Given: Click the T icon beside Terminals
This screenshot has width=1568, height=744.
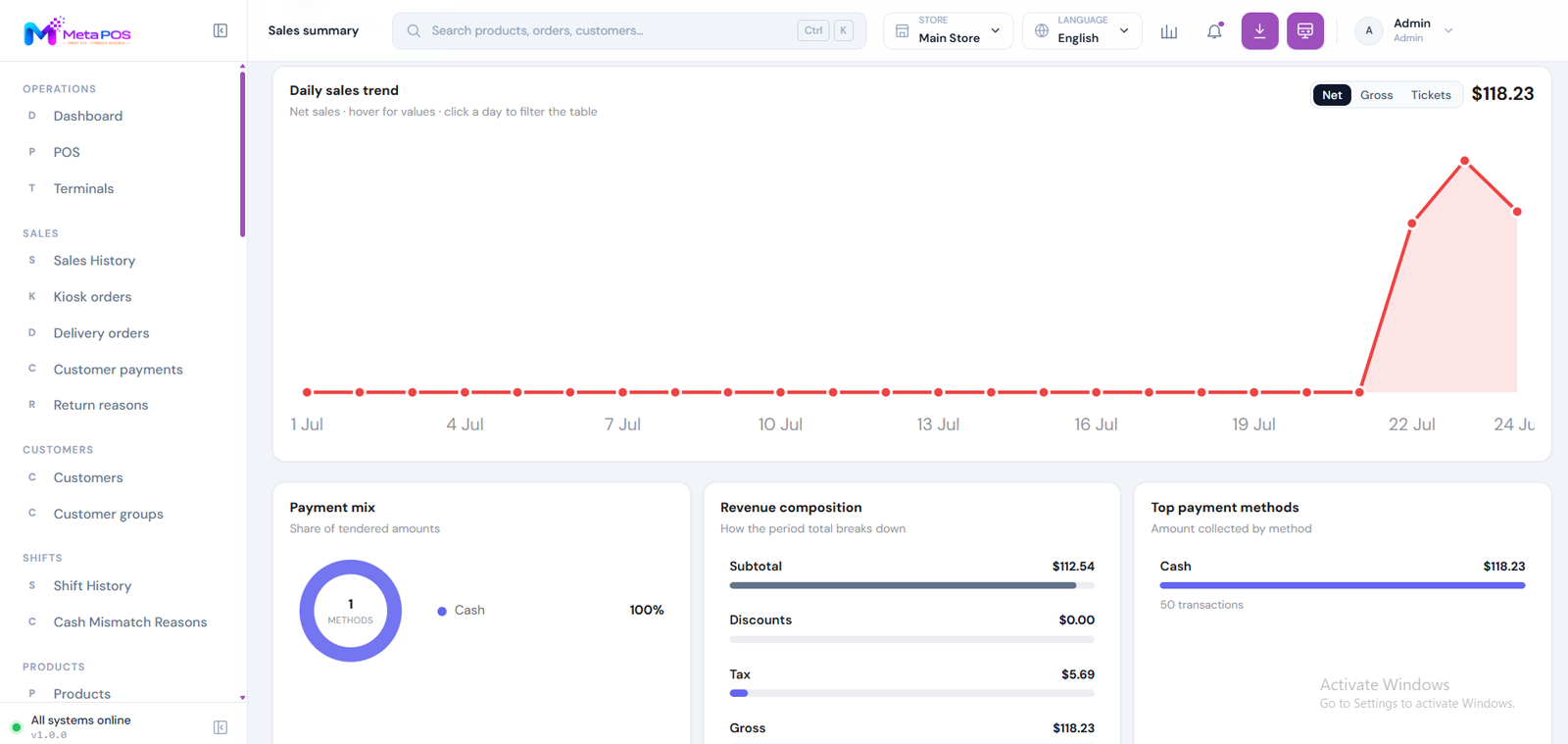Looking at the screenshot, I should [x=31, y=188].
